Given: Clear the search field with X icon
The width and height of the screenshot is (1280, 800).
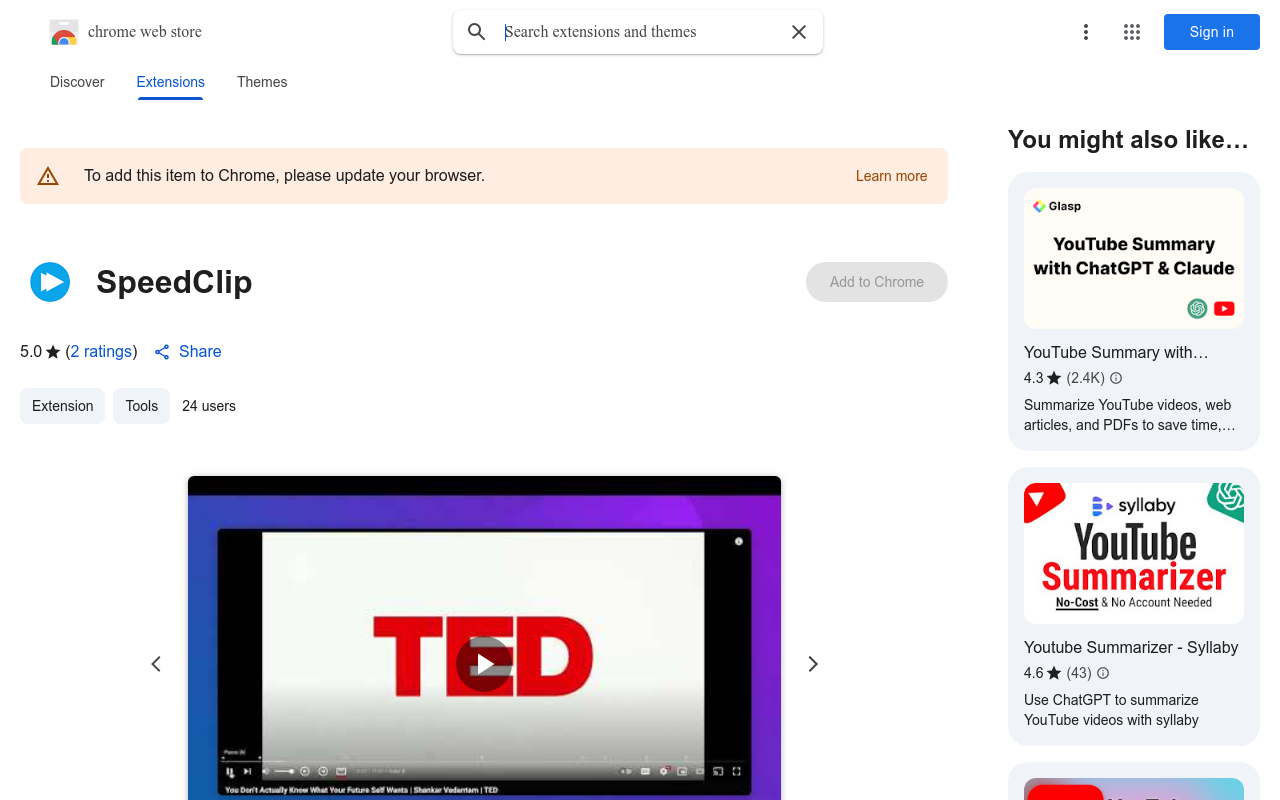Looking at the screenshot, I should click(799, 32).
